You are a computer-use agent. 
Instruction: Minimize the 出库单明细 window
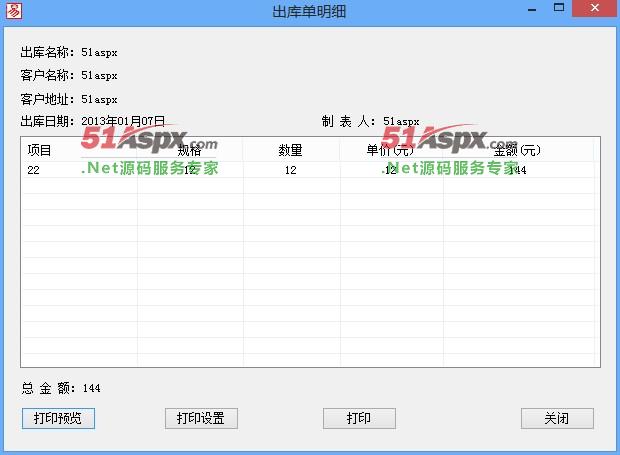[x=532, y=9]
